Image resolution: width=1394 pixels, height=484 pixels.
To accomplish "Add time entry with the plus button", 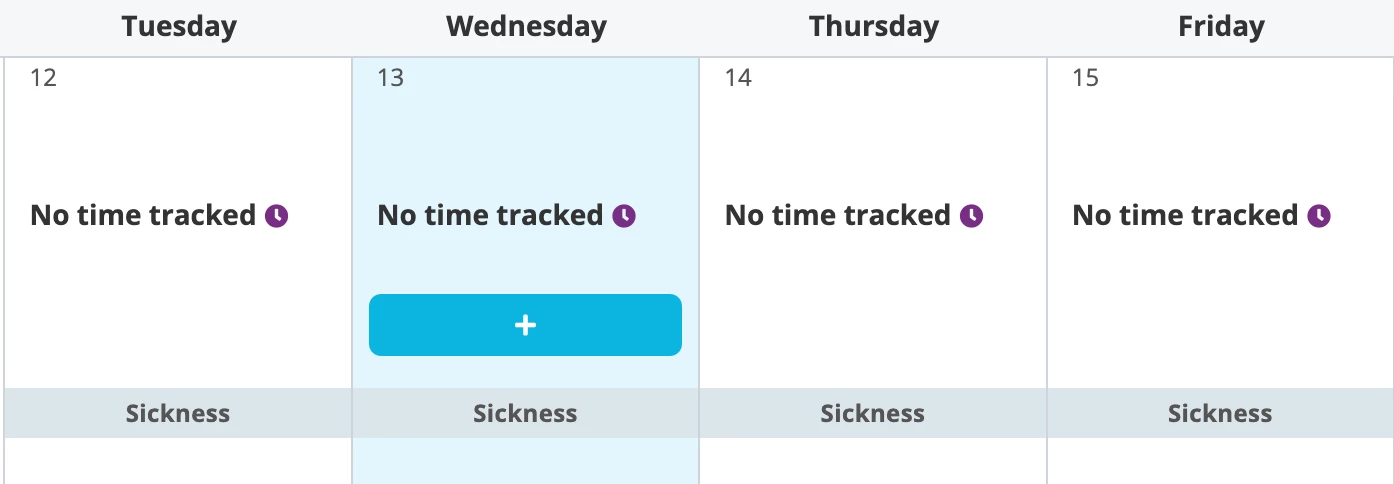I will tap(525, 325).
